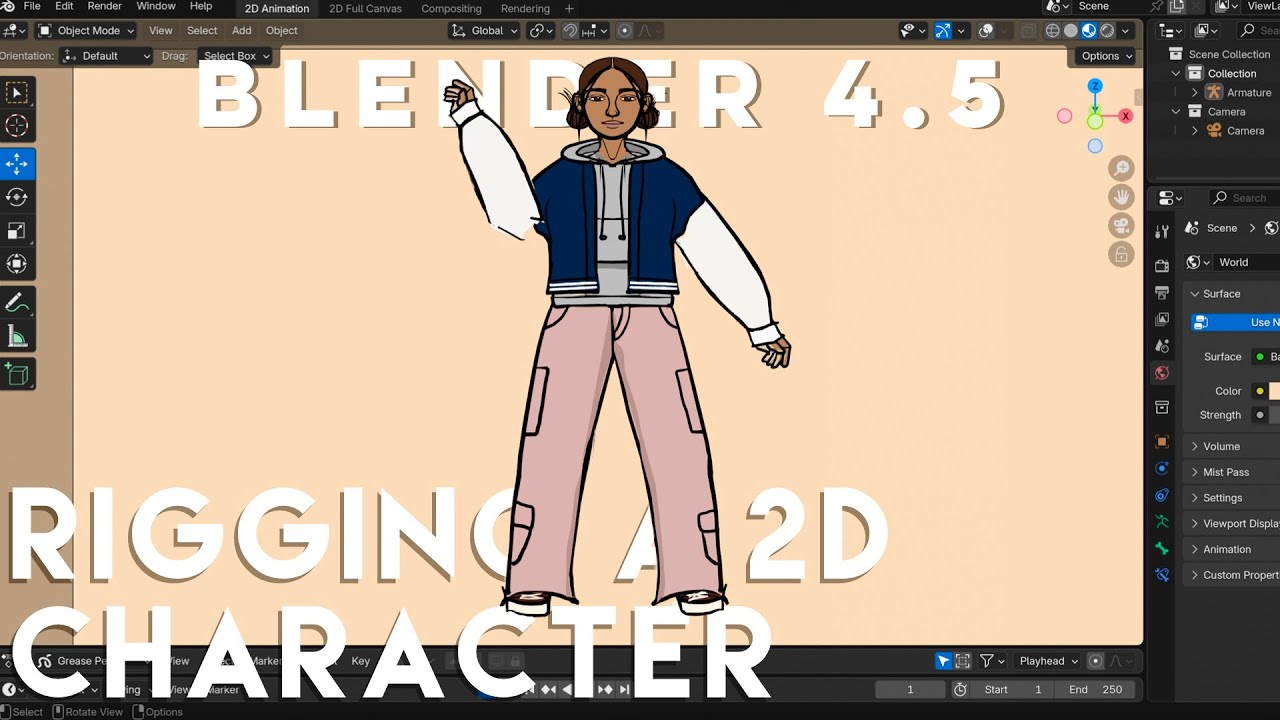Set the world Color swatch

pos(1274,391)
